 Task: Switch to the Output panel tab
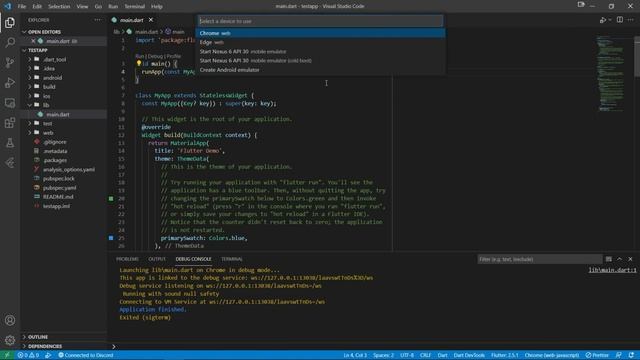click(x=157, y=259)
